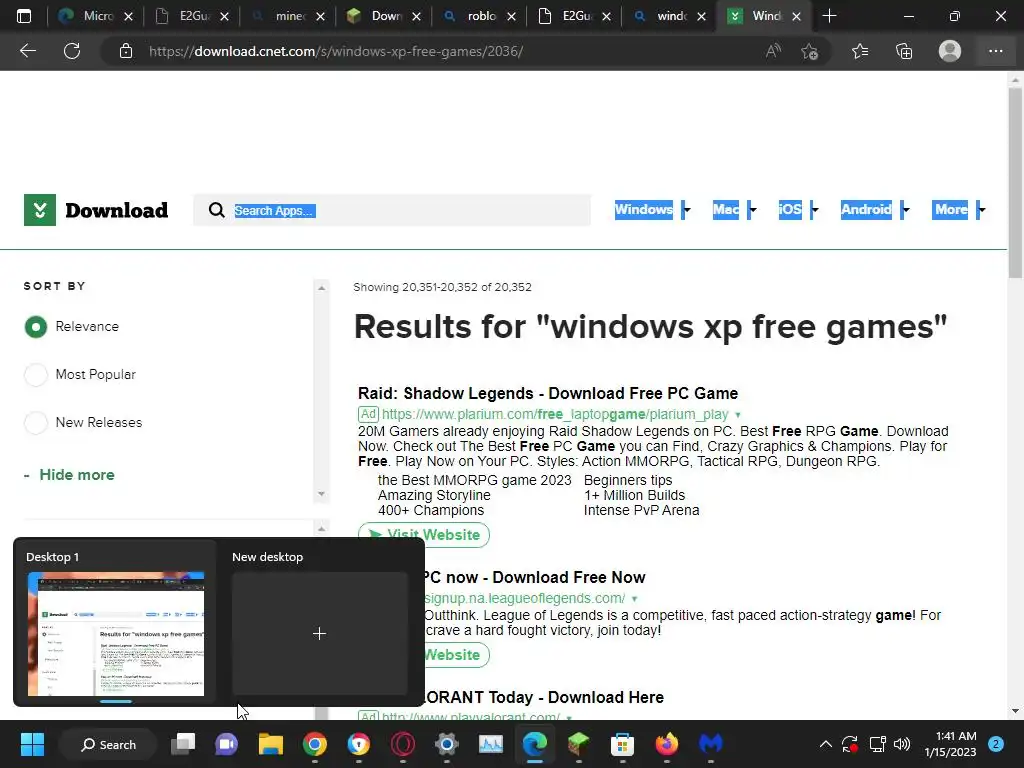Open Raid: Shadow Legends ad title
The height and width of the screenshot is (768, 1024).
click(x=548, y=393)
